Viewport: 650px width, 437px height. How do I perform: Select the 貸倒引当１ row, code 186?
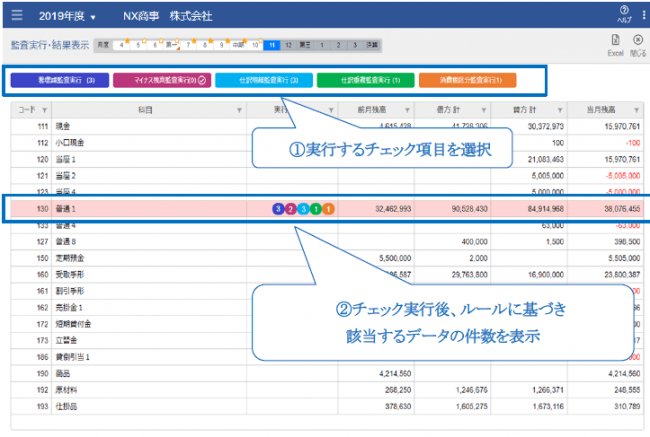coord(327,357)
